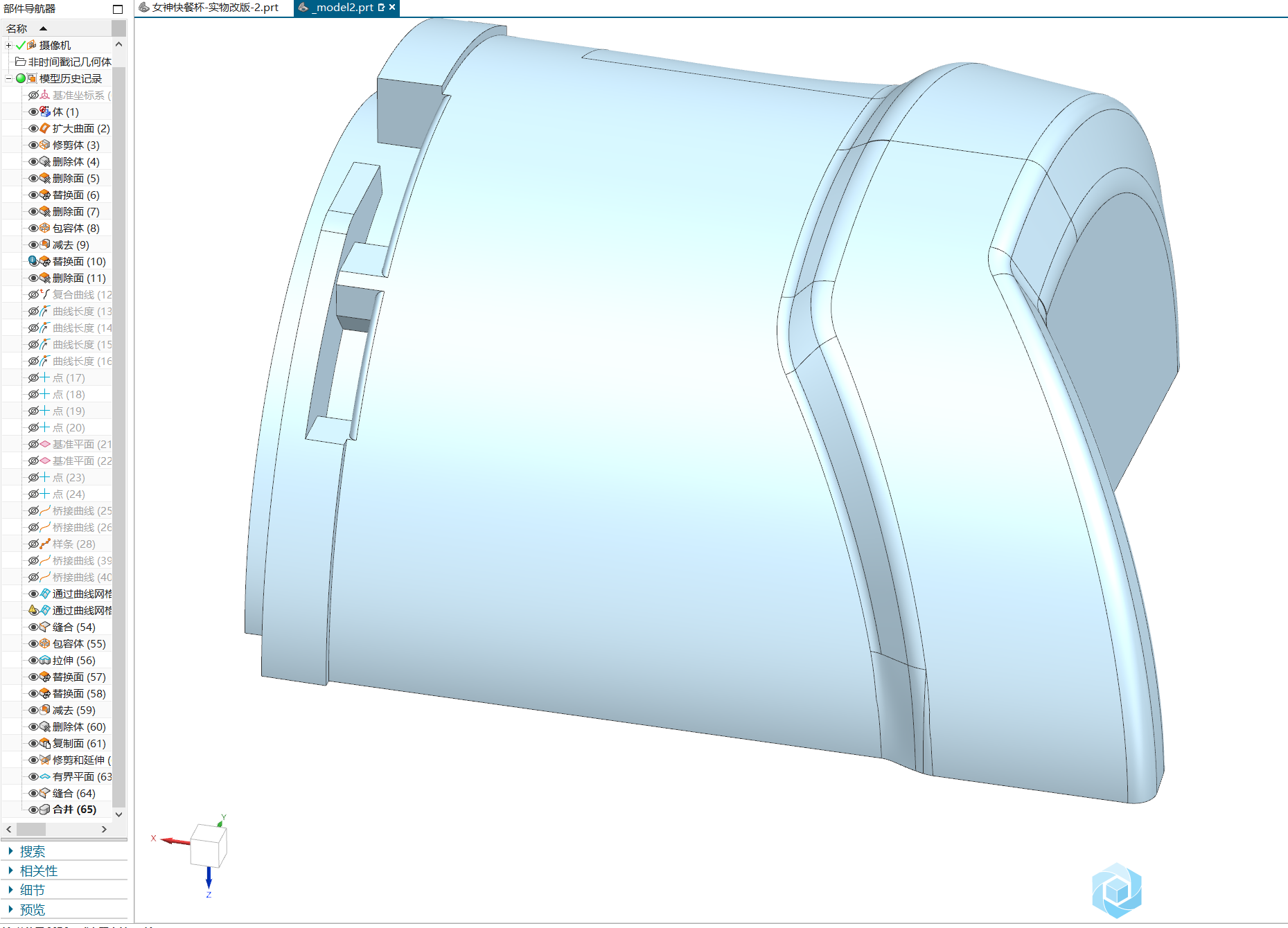Viewport: 1288px width, 928px height.
Task: Expand the 相关性 panel section
Action: (10, 871)
